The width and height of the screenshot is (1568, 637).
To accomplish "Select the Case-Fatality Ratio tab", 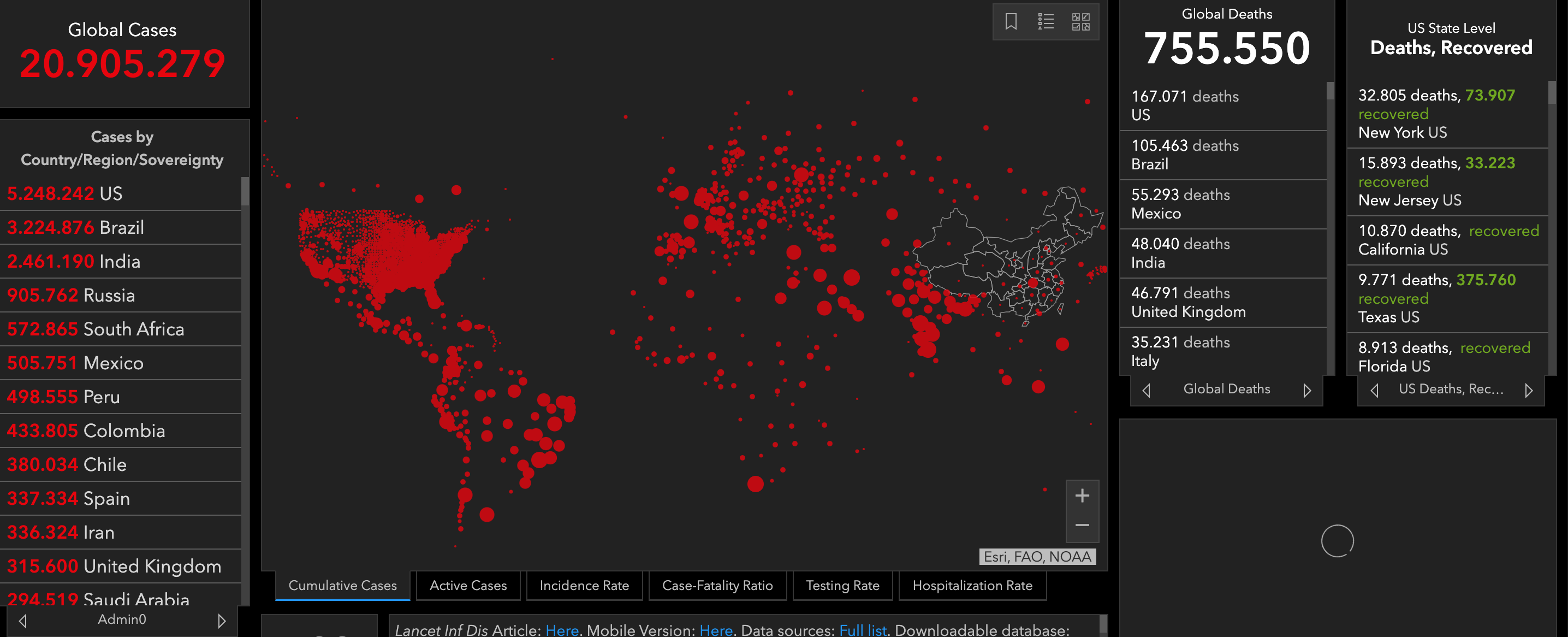I will pyautogui.click(x=717, y=585).
